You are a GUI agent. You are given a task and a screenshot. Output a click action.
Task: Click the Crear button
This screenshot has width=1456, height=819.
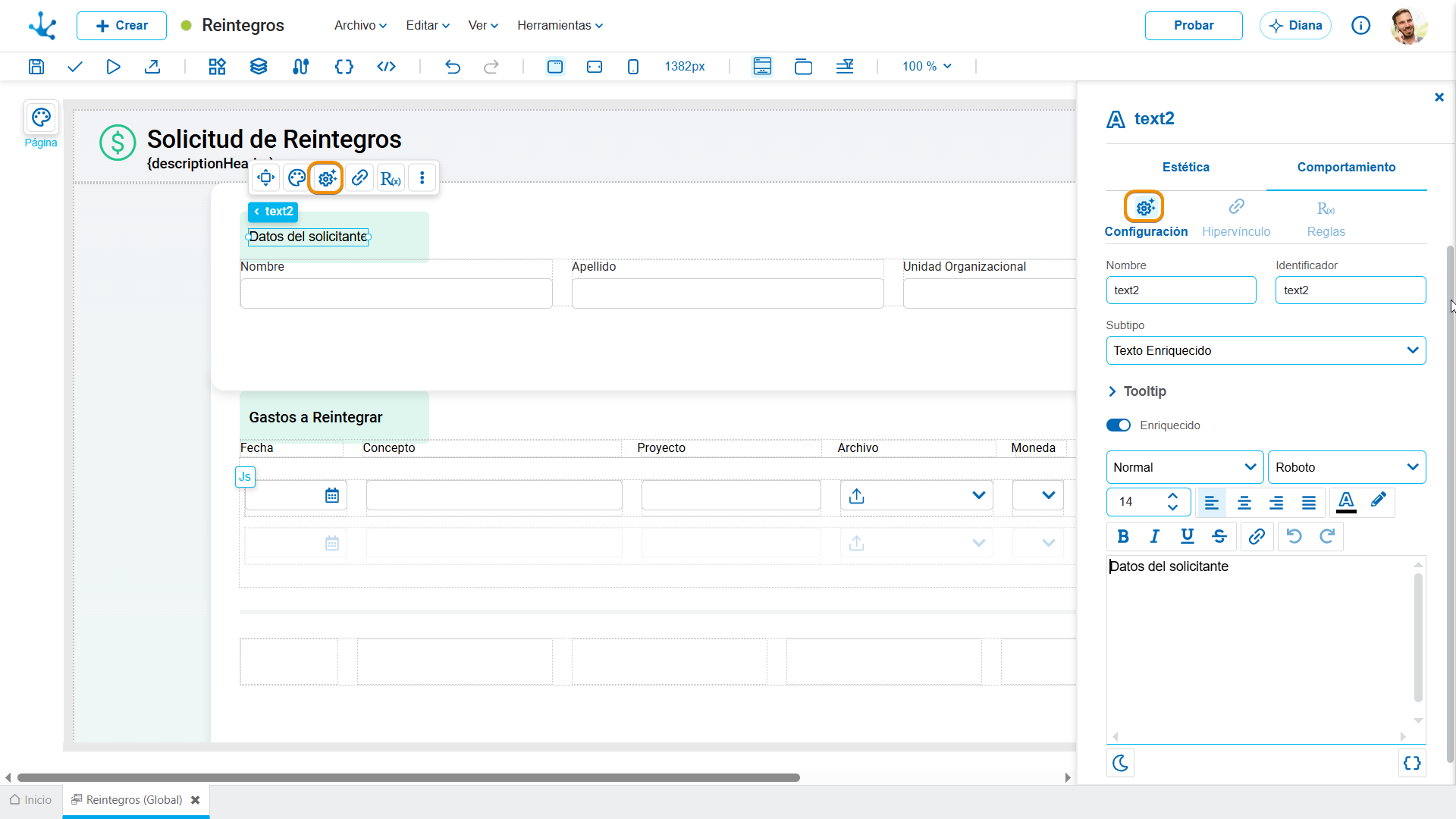[121, 25]
